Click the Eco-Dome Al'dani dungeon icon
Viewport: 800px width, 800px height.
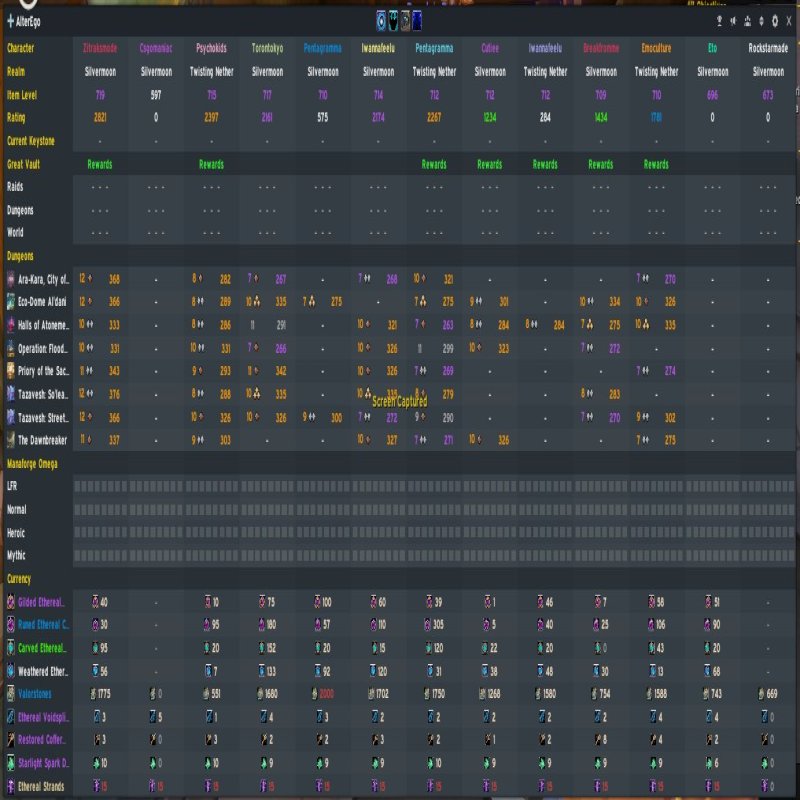[11, 302]
